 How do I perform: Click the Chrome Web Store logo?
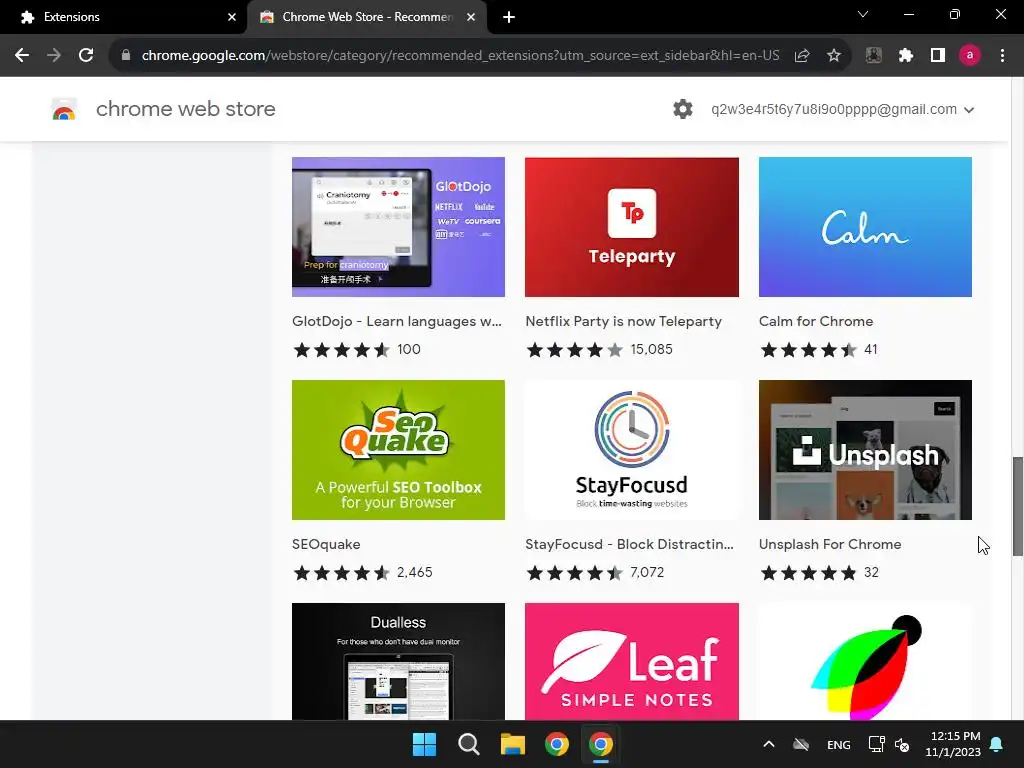[x=64, y=110]
